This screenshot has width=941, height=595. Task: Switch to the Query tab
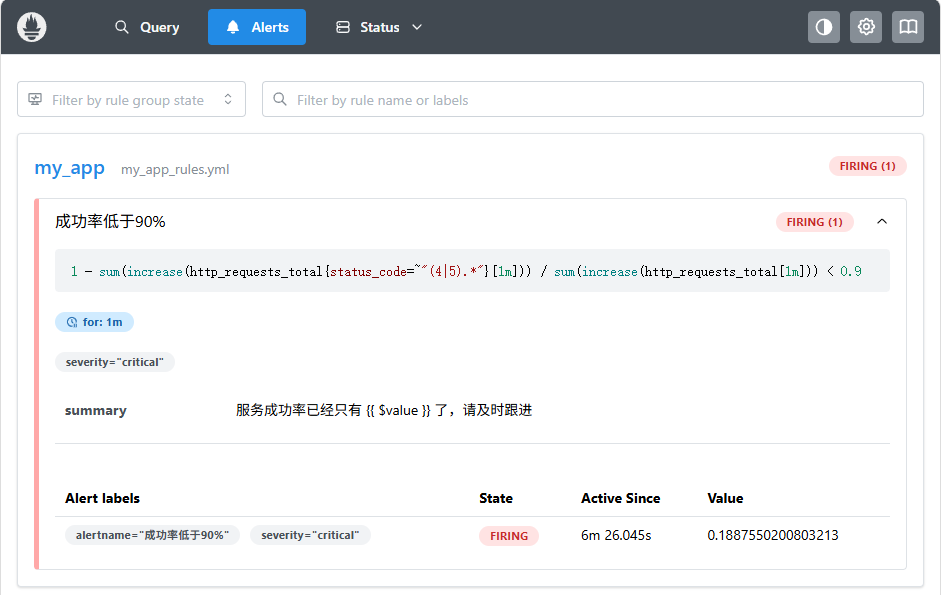pyautogui.click(x=147, y=27)
